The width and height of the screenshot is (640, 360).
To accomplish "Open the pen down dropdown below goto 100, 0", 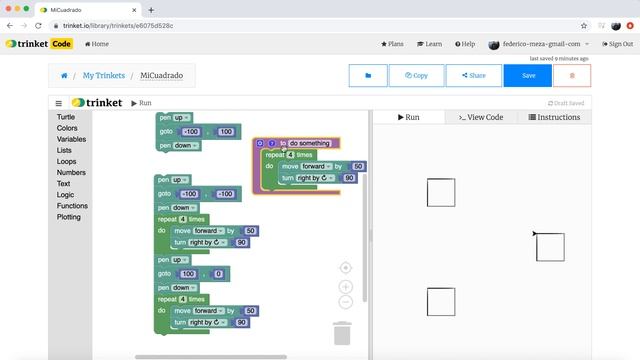I will coord(184,288).
